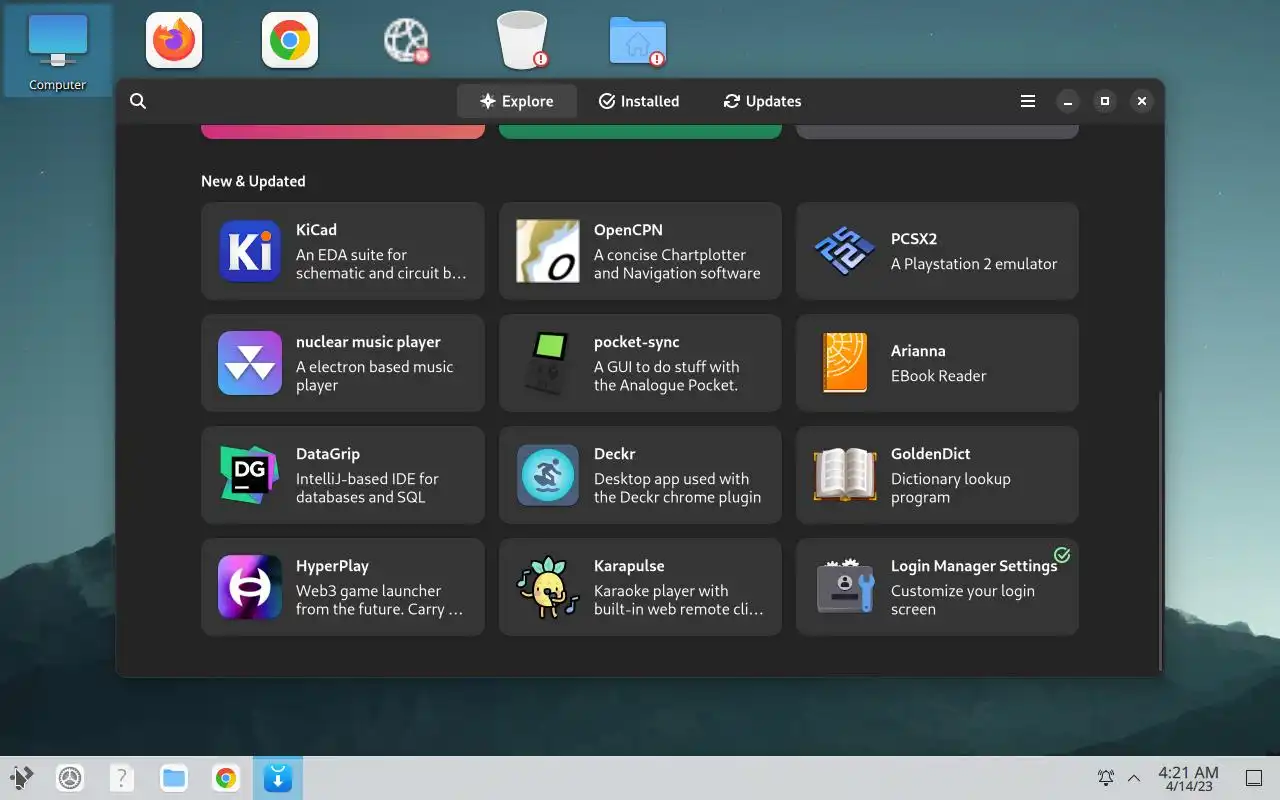Click the KiCad app icon
Viewport: 1280px width, 800px height.
click(249, 251)
